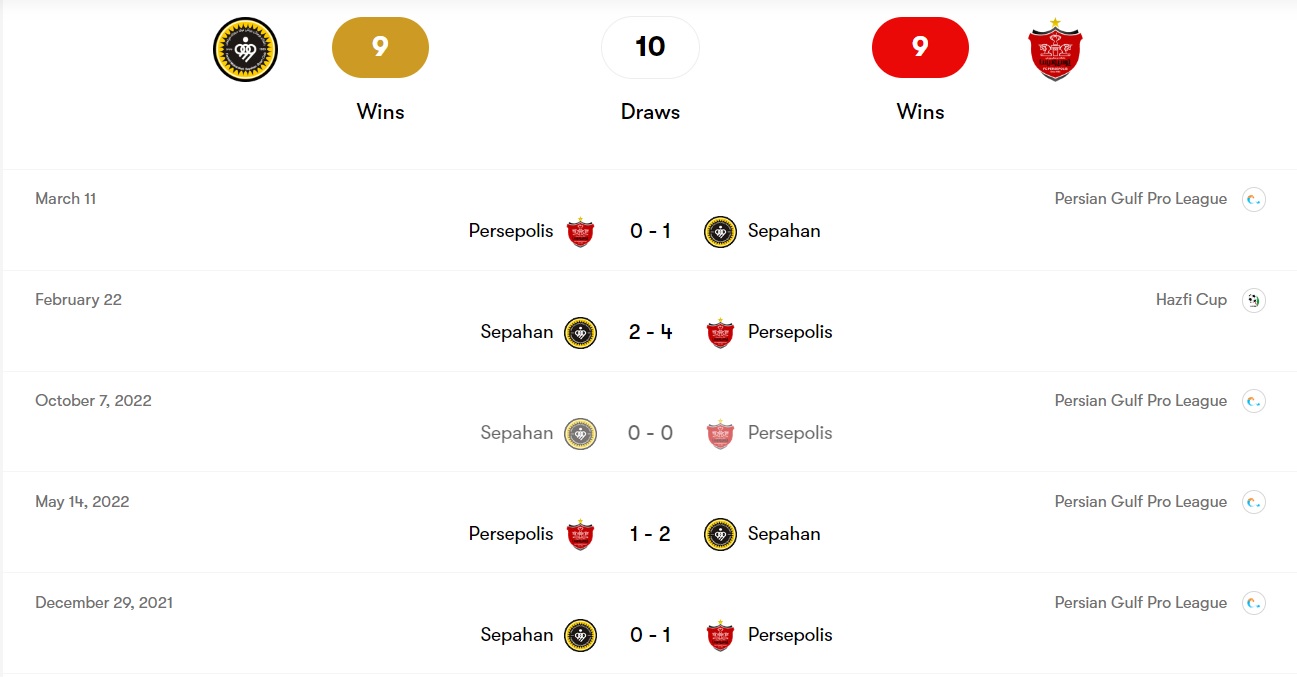Viewport: 1297px width, 677px height.
Task: Select the red 9 wins badge
Action: pos(920,47)
